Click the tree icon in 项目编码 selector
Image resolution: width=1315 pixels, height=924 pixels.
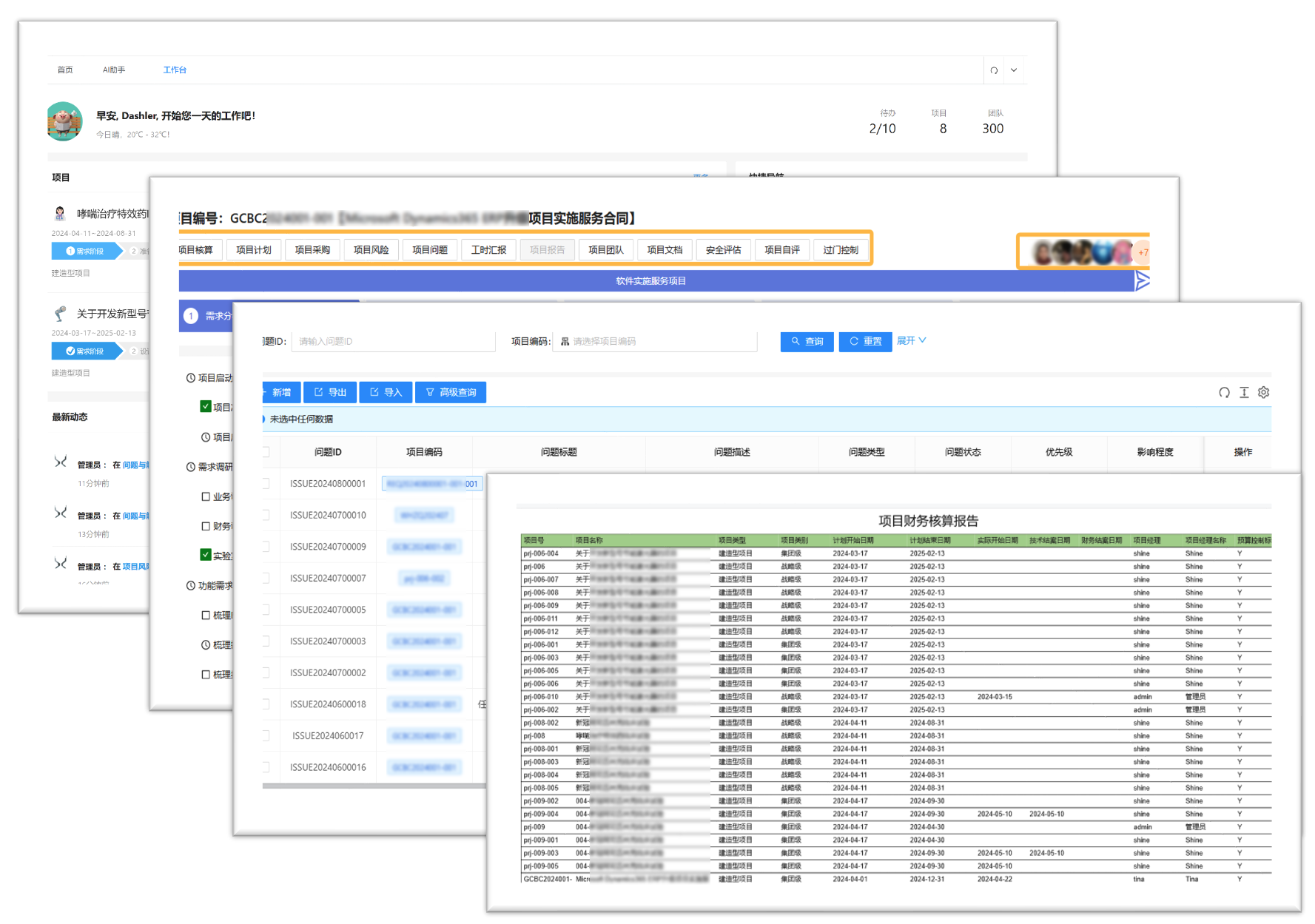coord(565,341)
